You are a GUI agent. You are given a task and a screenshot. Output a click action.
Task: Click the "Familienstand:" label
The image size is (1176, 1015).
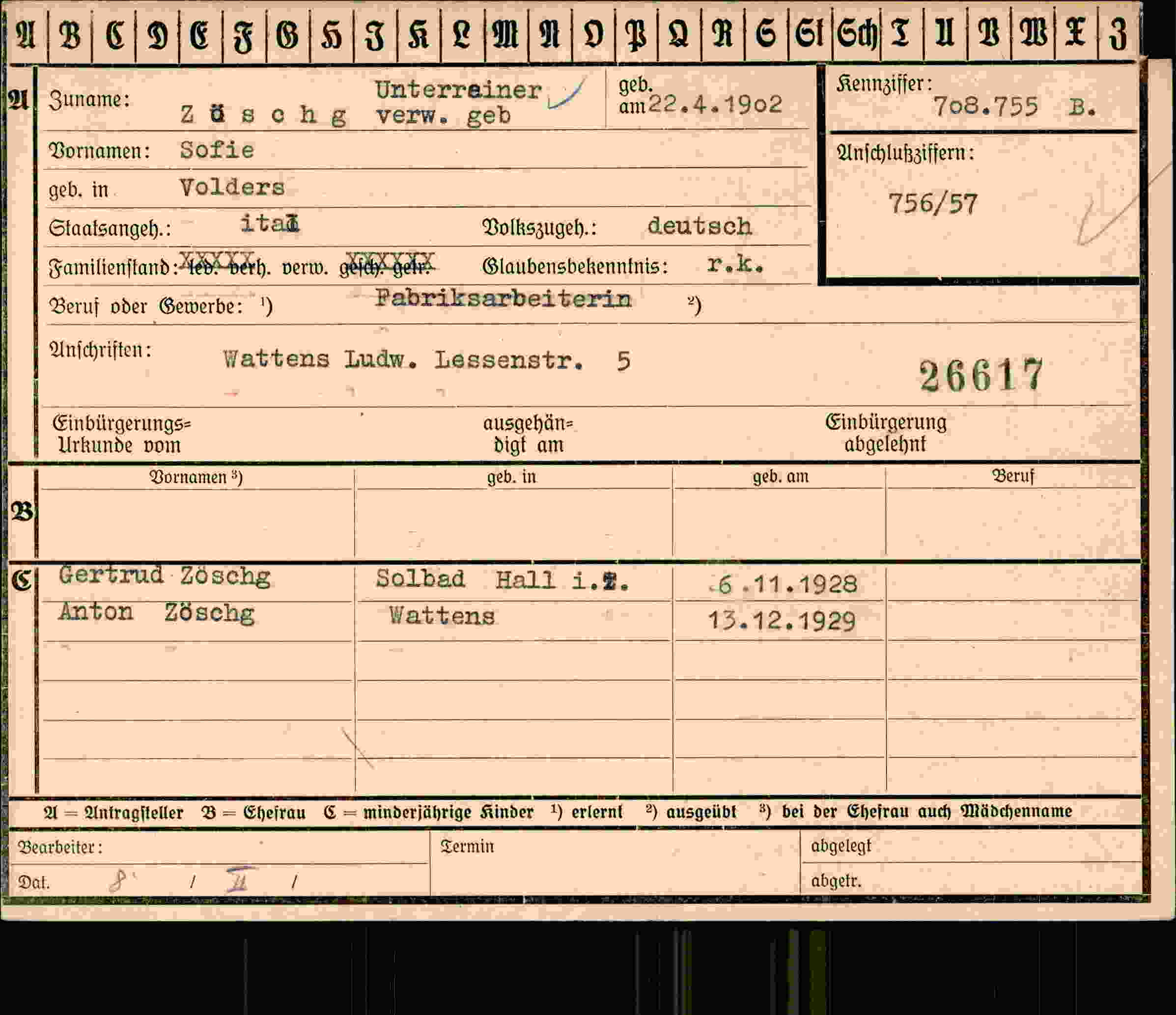[x=113, y=267]
